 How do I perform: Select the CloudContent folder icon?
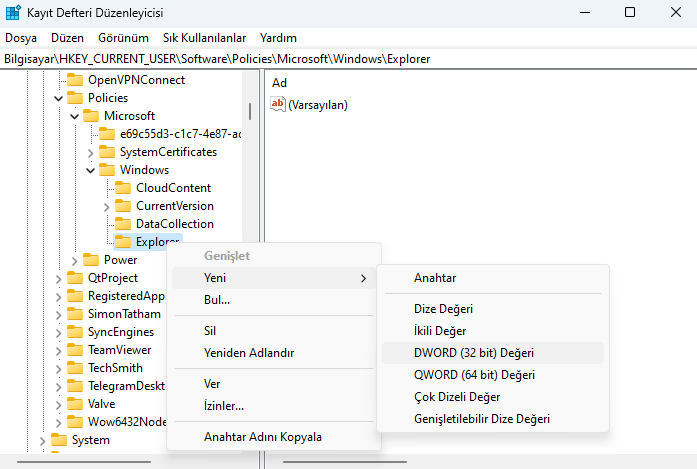tap(123, 188)
